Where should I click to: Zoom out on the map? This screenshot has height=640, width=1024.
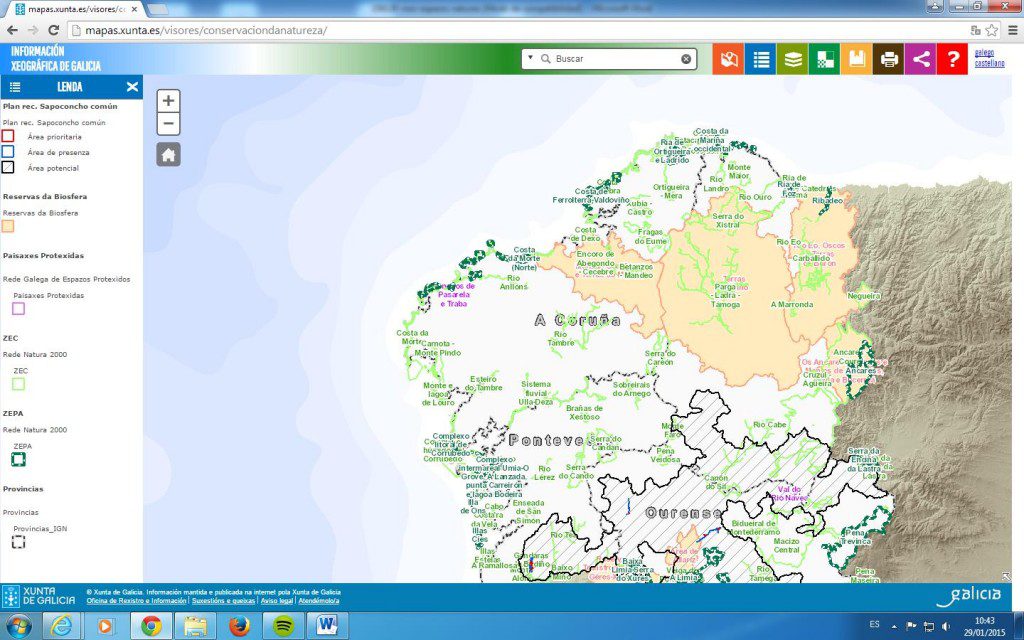pos(168,124)
